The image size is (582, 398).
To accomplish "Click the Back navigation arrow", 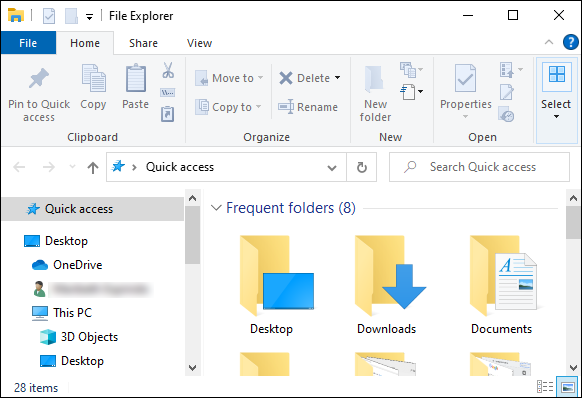I will [x=19, y=167].
